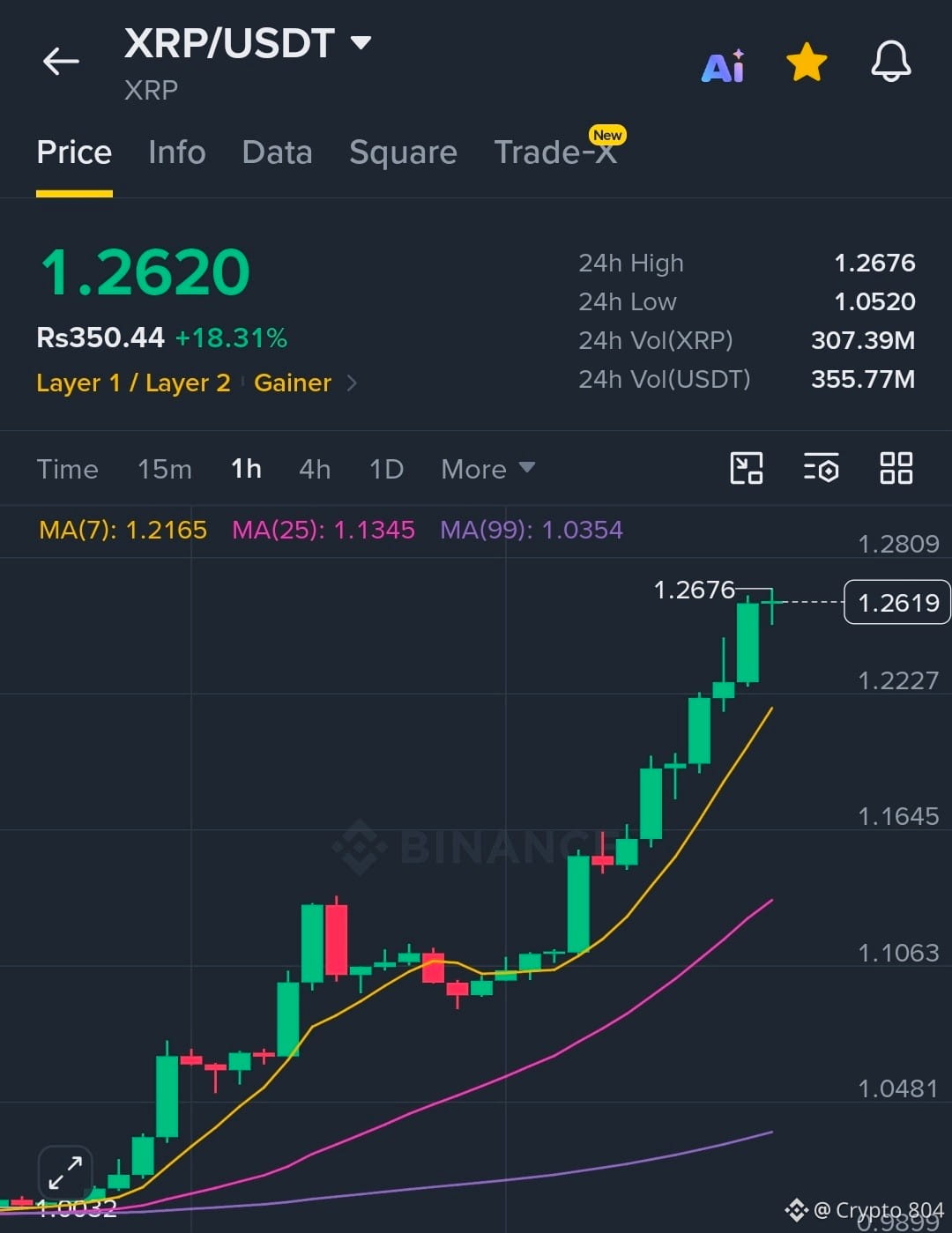Select the 4h interval

pyautogui.click(x=315, y=469)
